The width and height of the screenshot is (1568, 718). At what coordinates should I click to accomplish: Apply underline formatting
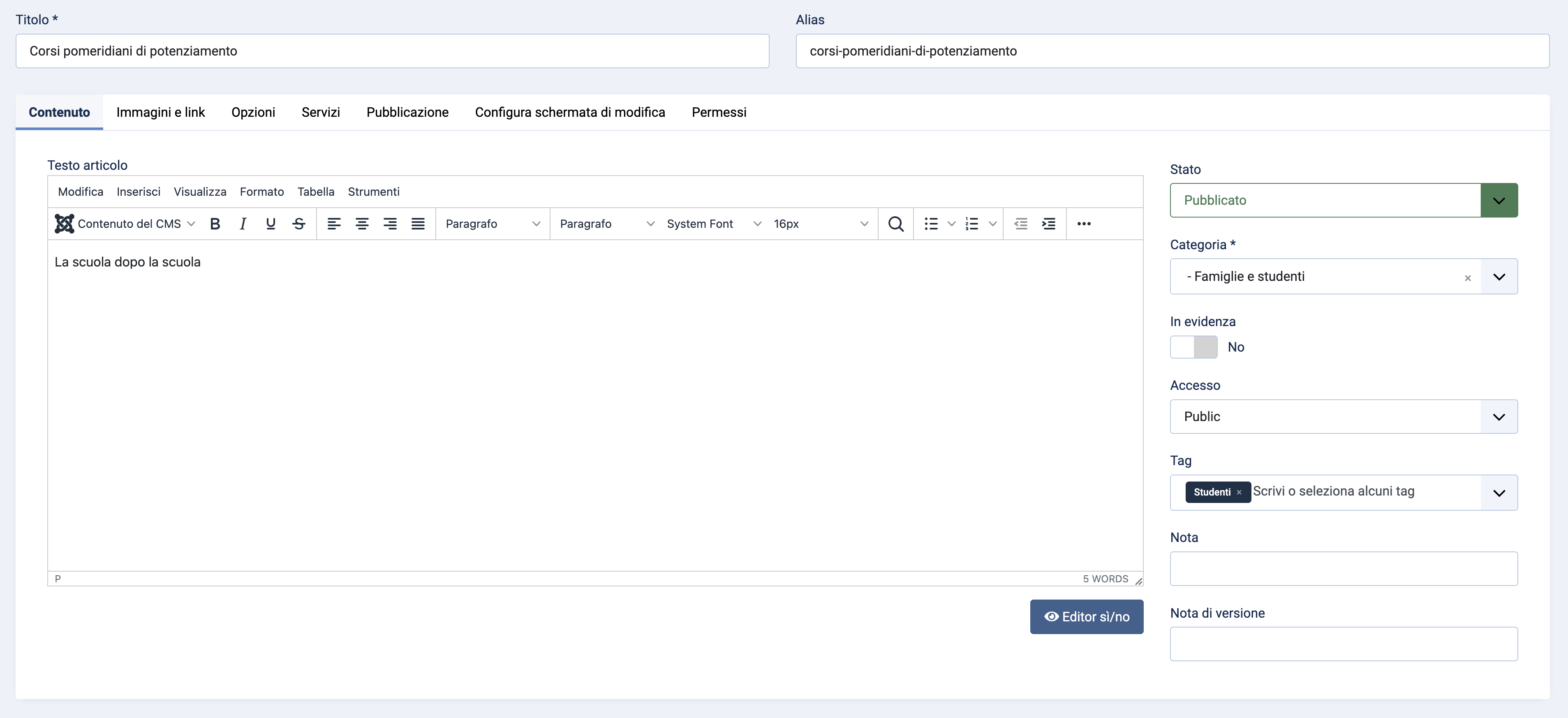(271, 223)
